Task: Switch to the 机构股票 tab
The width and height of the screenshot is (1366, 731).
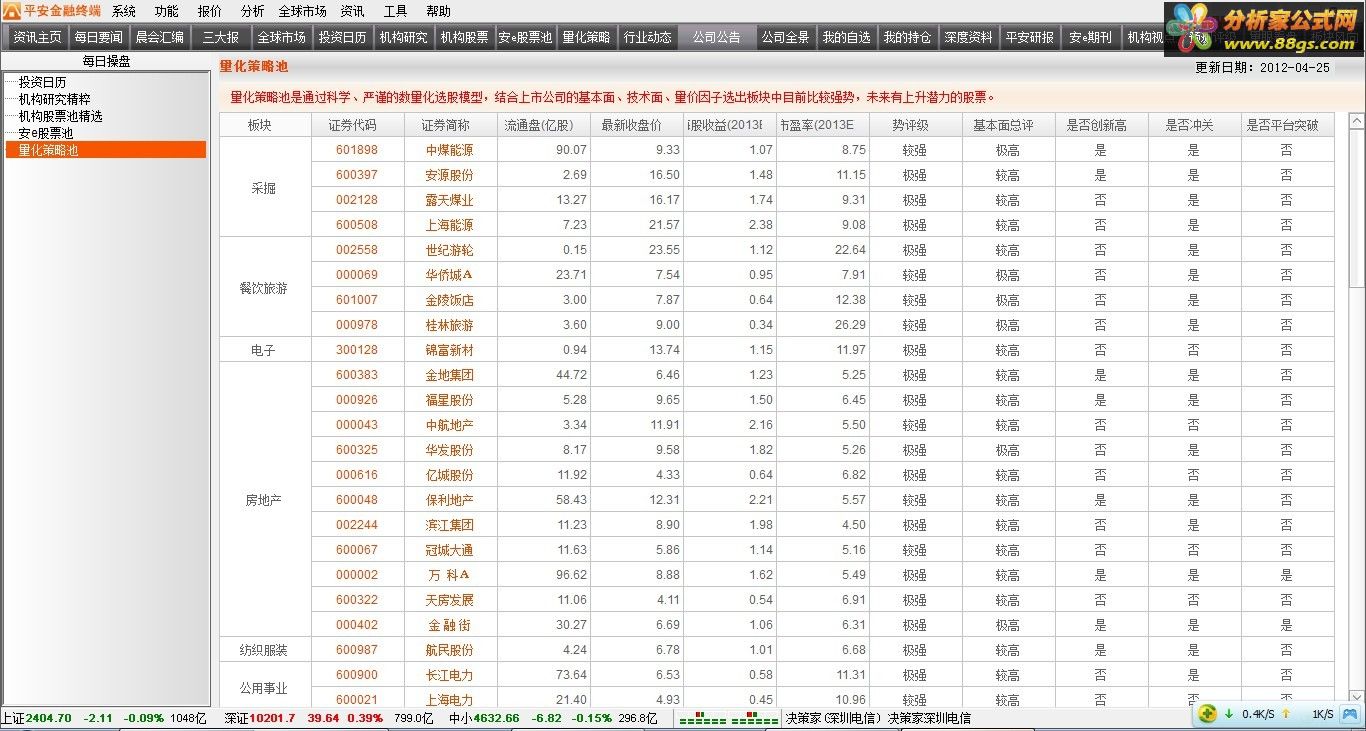Action: [464, 37]
